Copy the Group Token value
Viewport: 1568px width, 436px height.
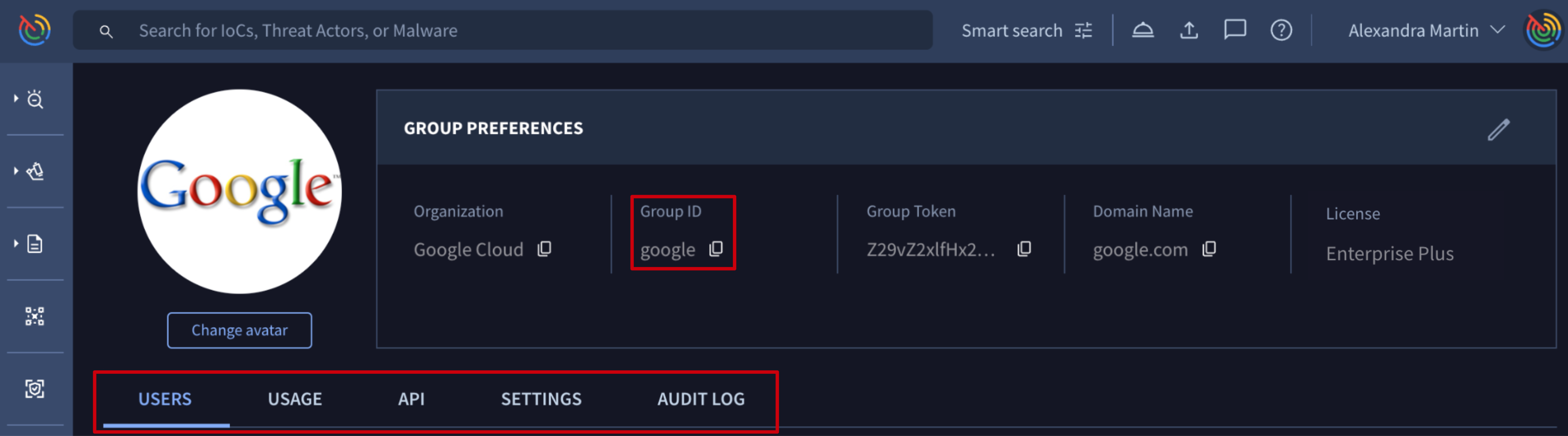click(1024, 248)
